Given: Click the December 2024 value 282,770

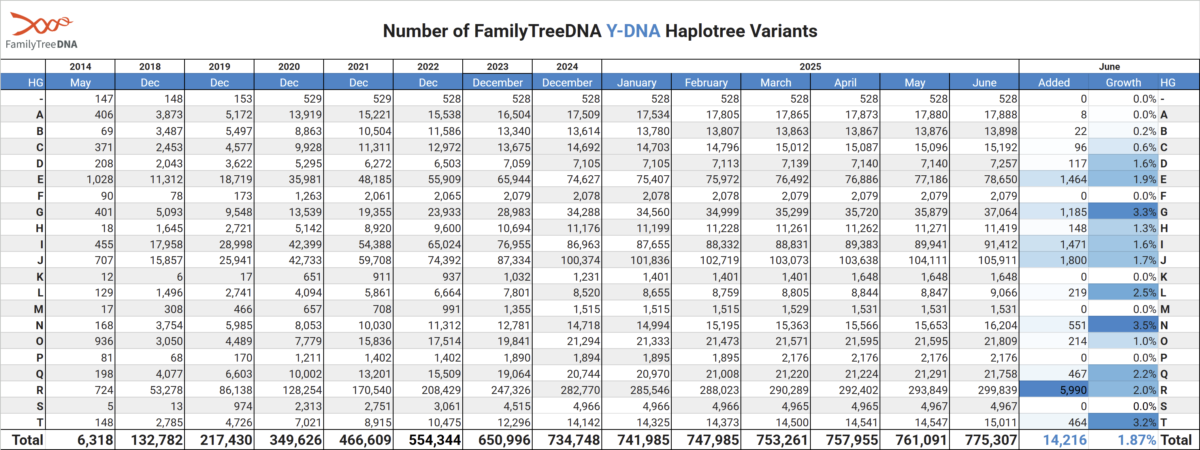Looking at the screenshot, I should 580,389.
